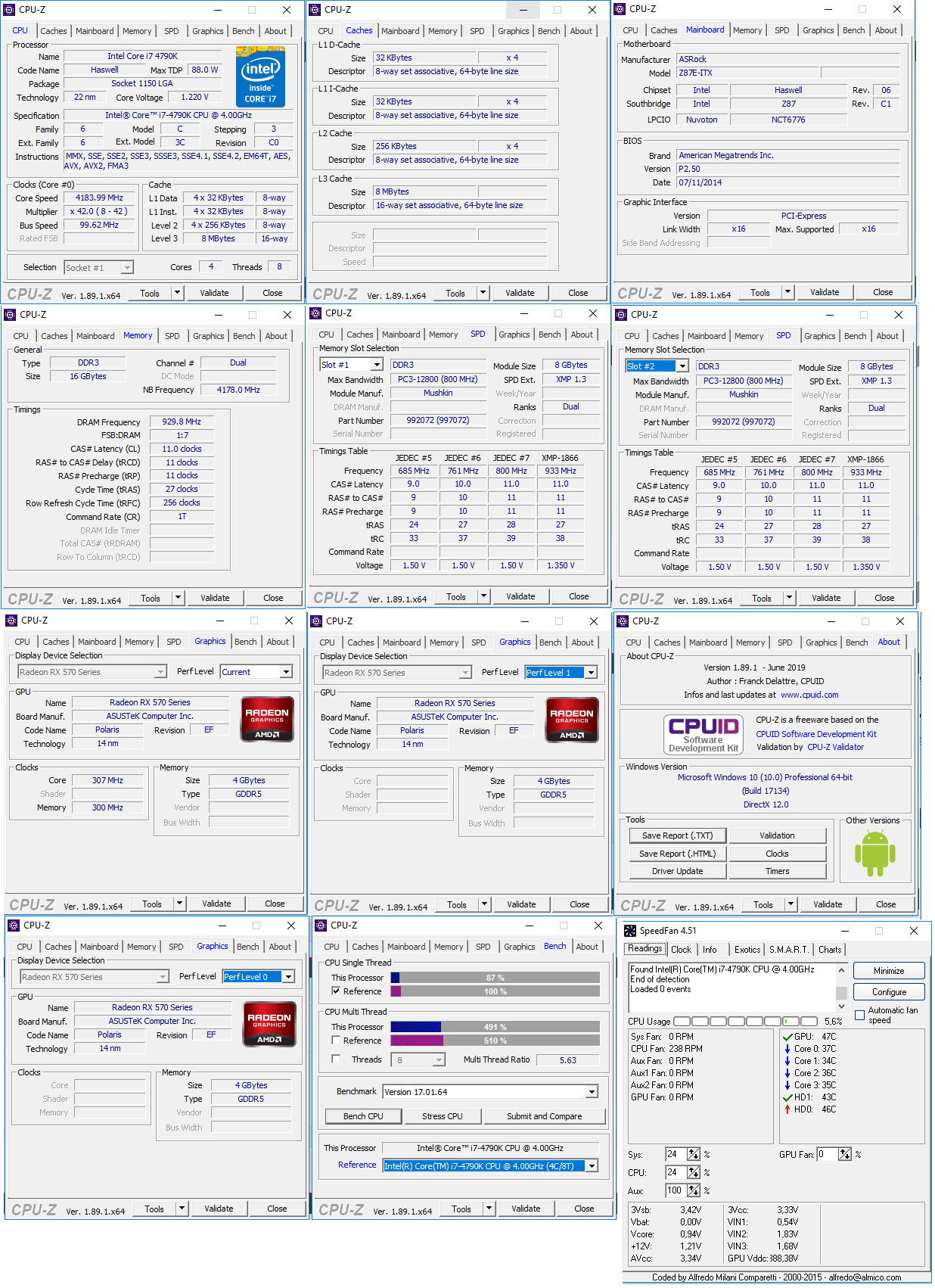Click Save Report (.TXT) button
Image resolution: width=935 pixels, height=1288 pixels.
point(677,835)
